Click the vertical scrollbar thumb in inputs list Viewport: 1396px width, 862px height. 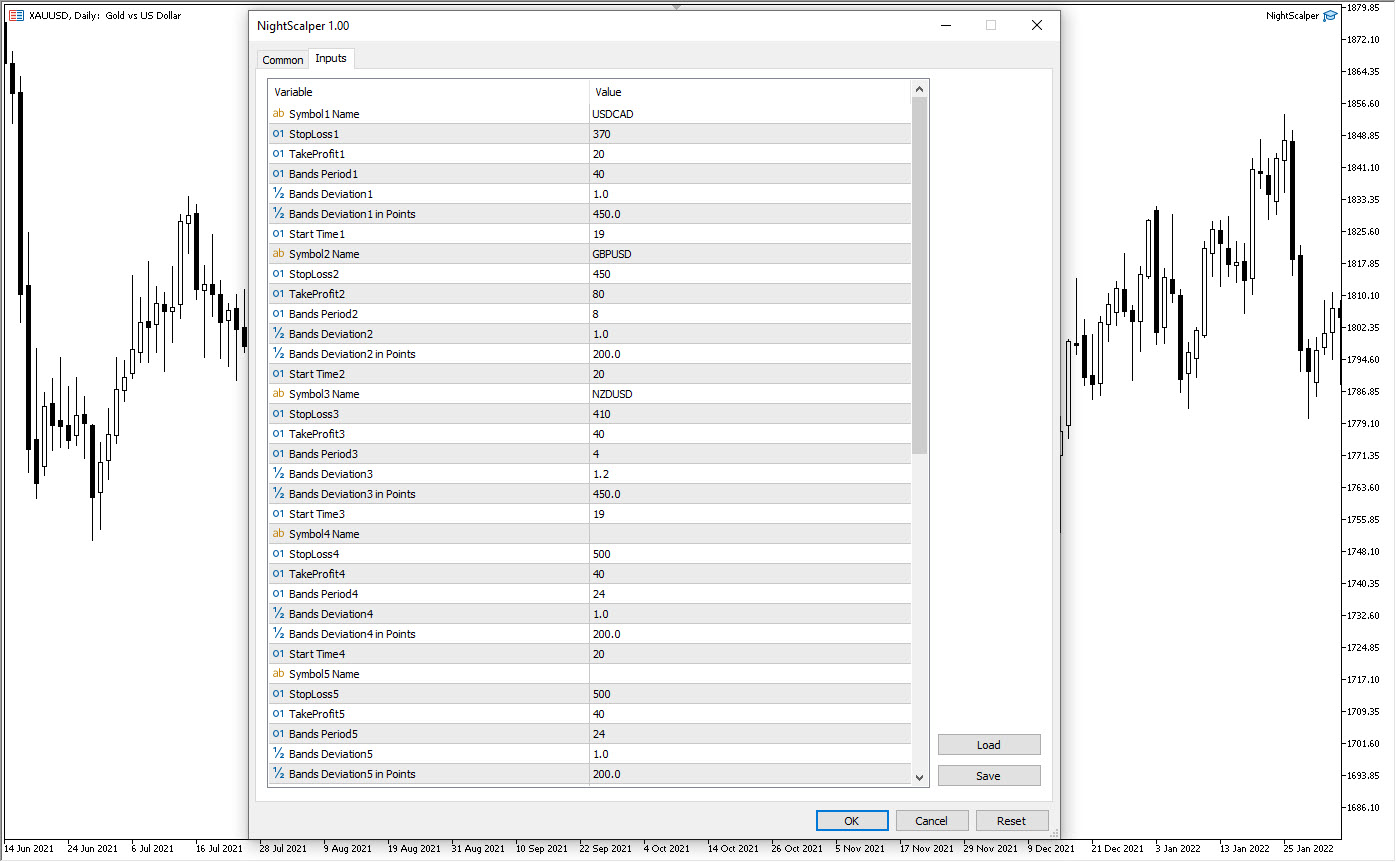pos(920,275)
